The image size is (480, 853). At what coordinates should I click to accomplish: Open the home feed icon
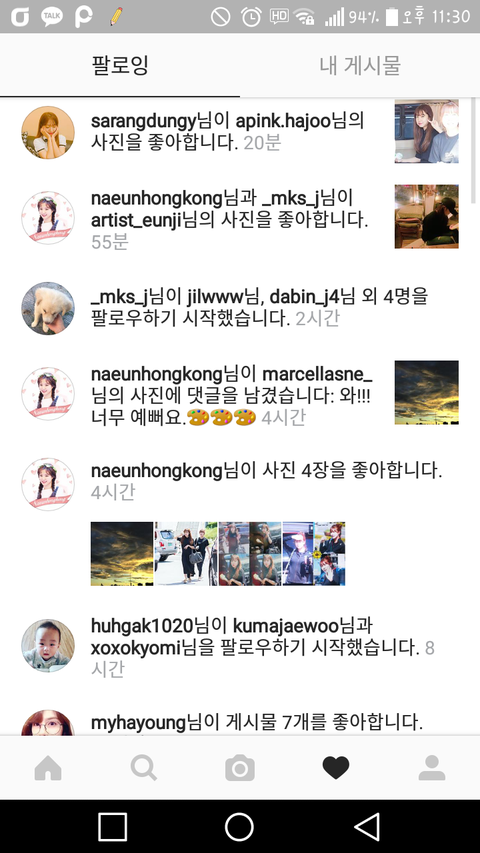48,768
